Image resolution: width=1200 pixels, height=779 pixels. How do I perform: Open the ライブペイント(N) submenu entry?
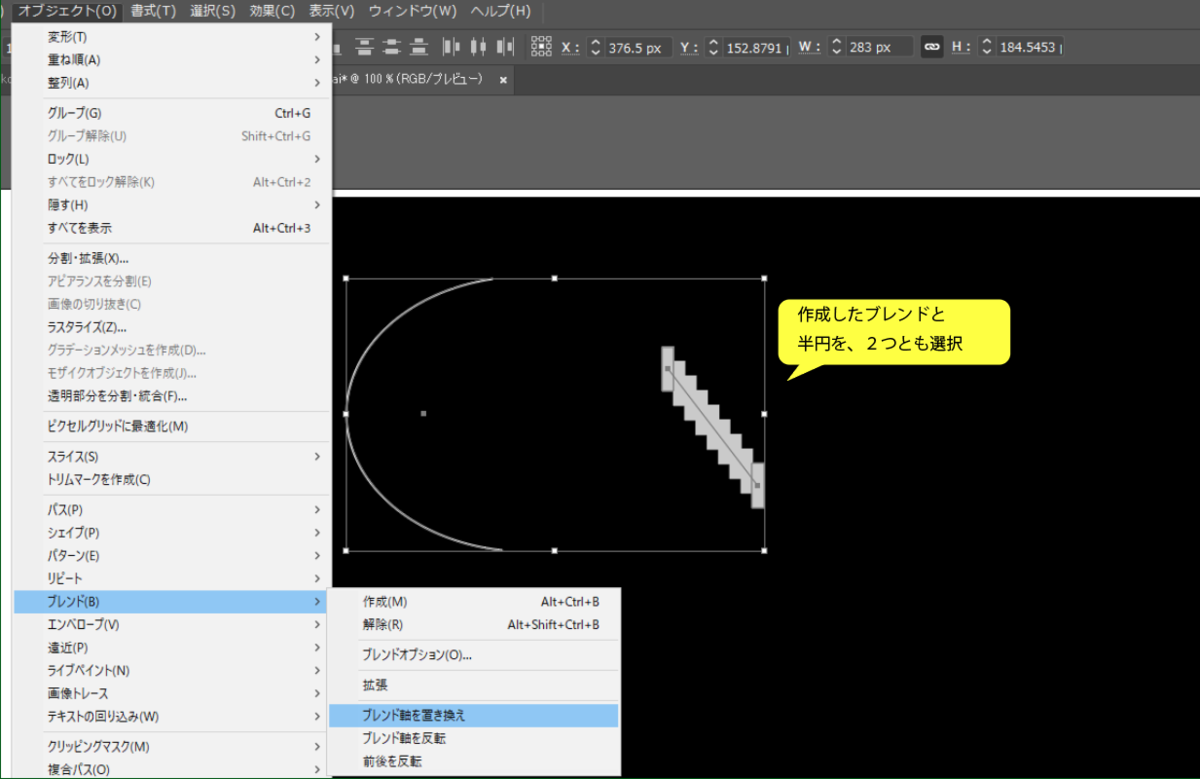[171, 671]
